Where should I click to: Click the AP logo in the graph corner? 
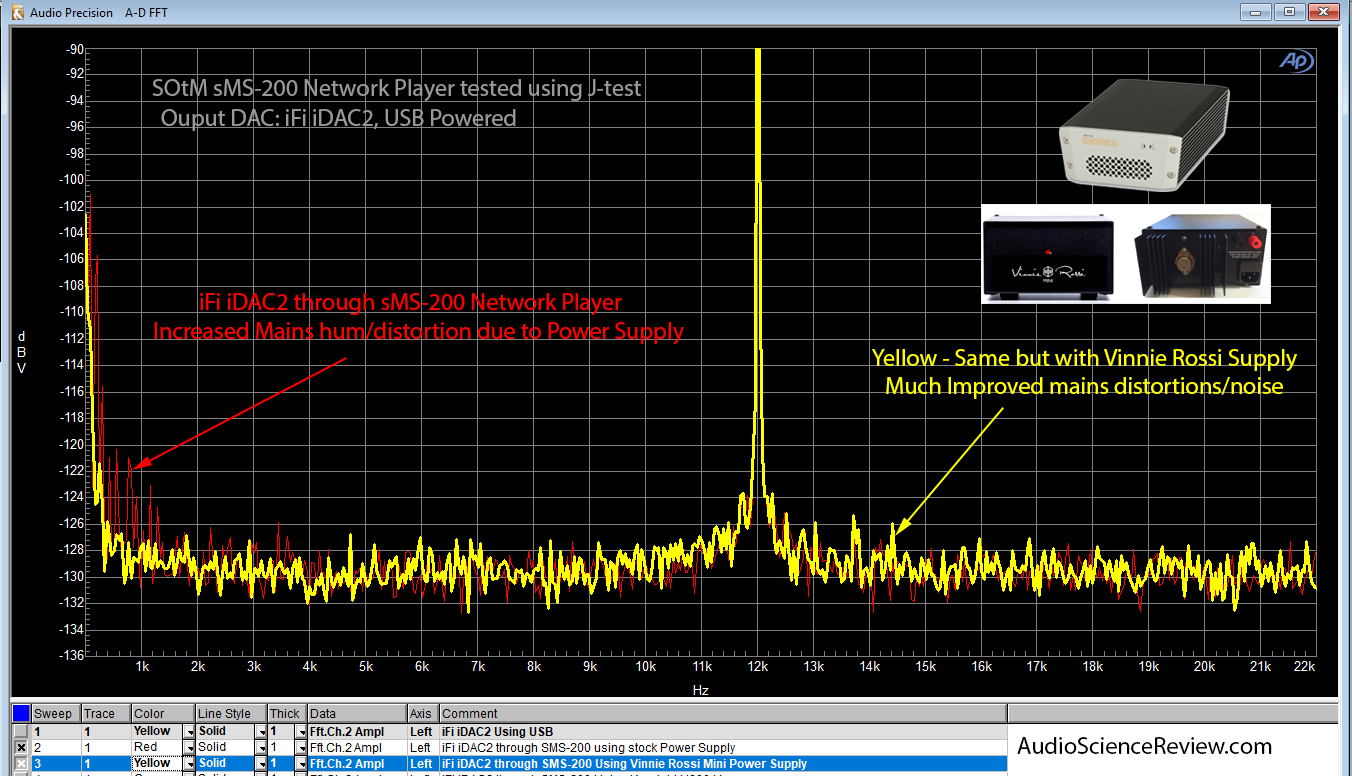coord(1297,62)
